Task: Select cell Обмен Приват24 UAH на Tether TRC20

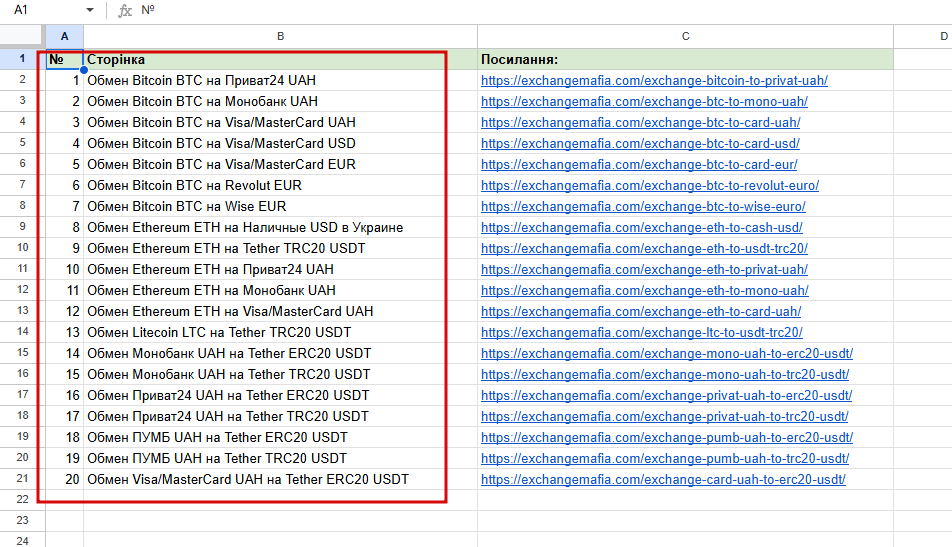Action: tap(280, 416)
